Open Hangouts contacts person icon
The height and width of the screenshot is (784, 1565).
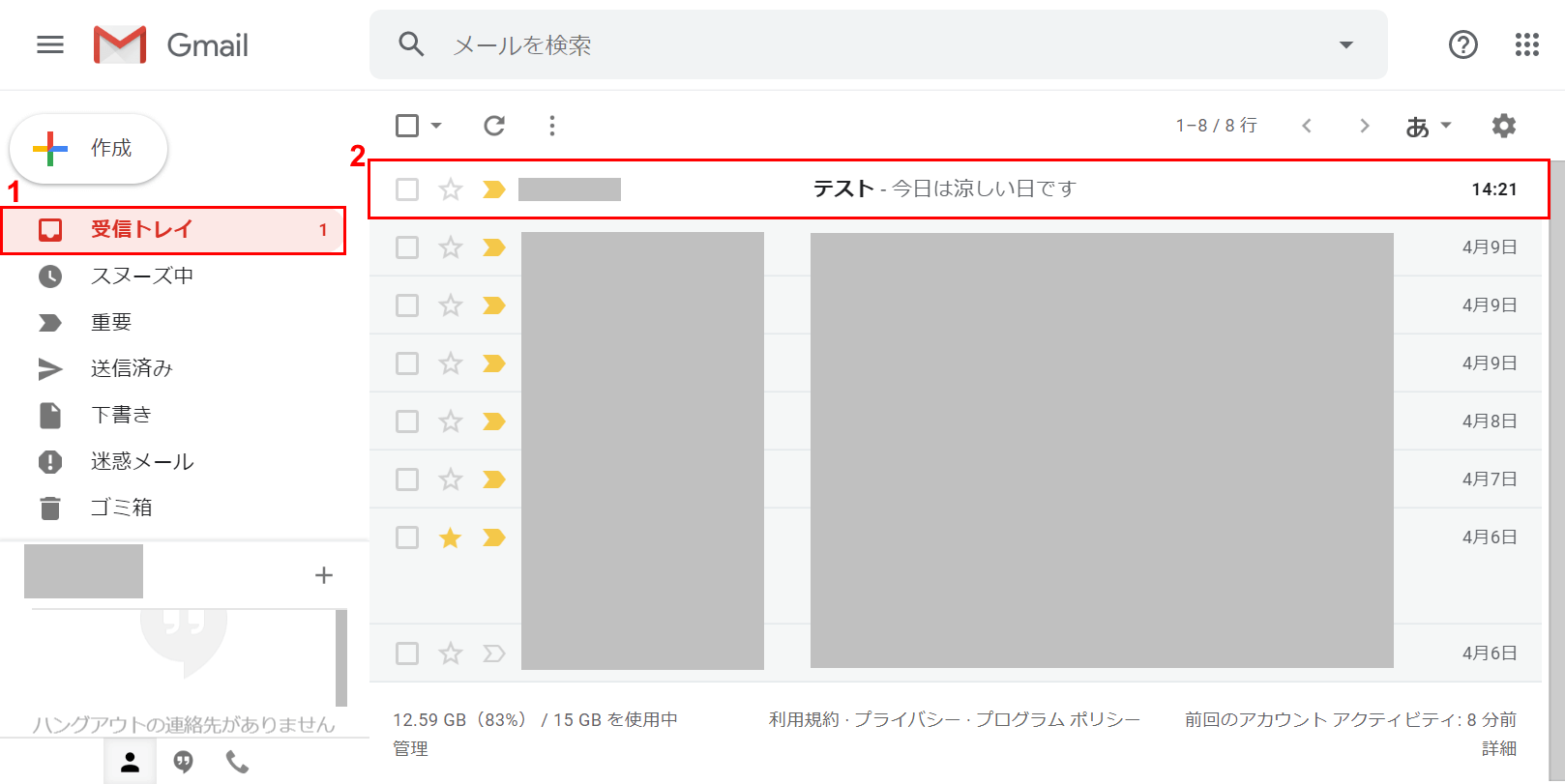coord(130,763)
